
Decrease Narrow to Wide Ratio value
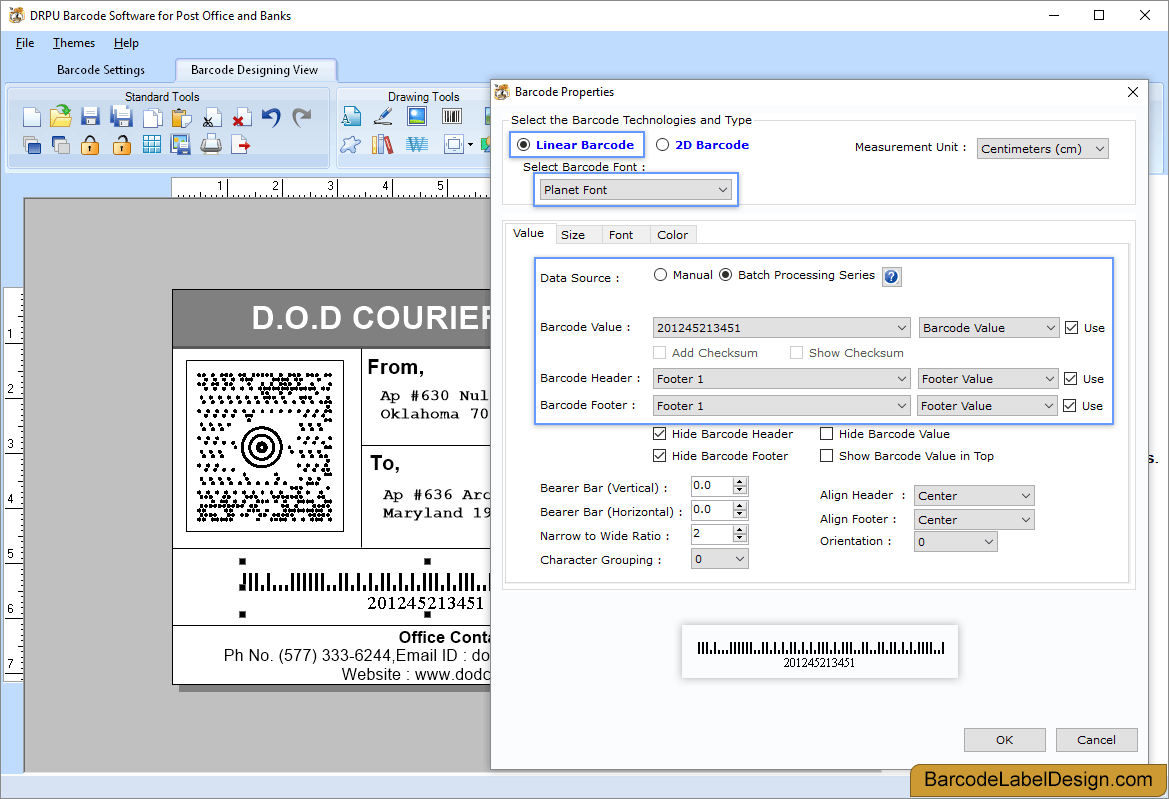[x=740, y=539]
